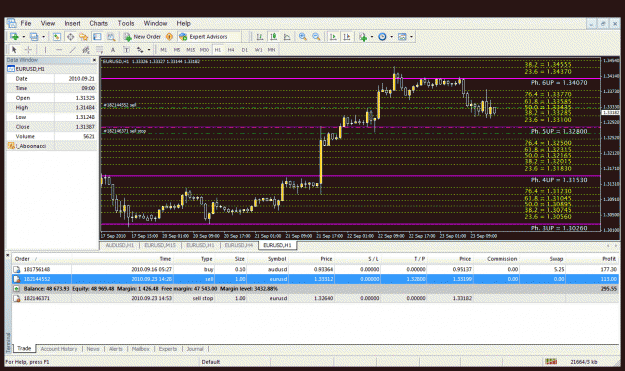Switch chart to Line Chart mode

point(287,37)
